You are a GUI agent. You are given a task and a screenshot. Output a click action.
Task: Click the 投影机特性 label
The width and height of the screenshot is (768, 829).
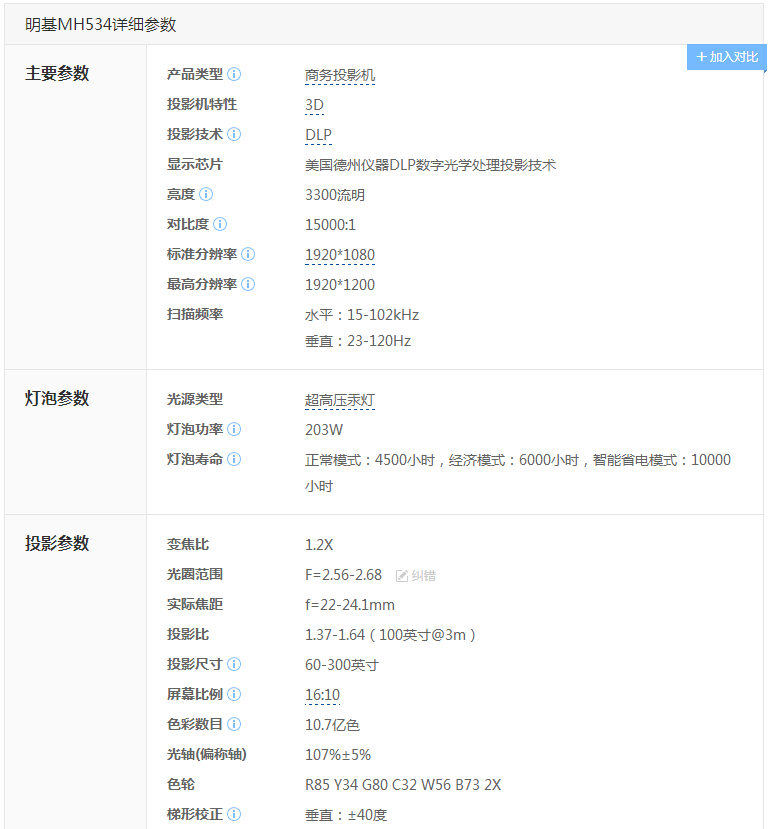202,104
